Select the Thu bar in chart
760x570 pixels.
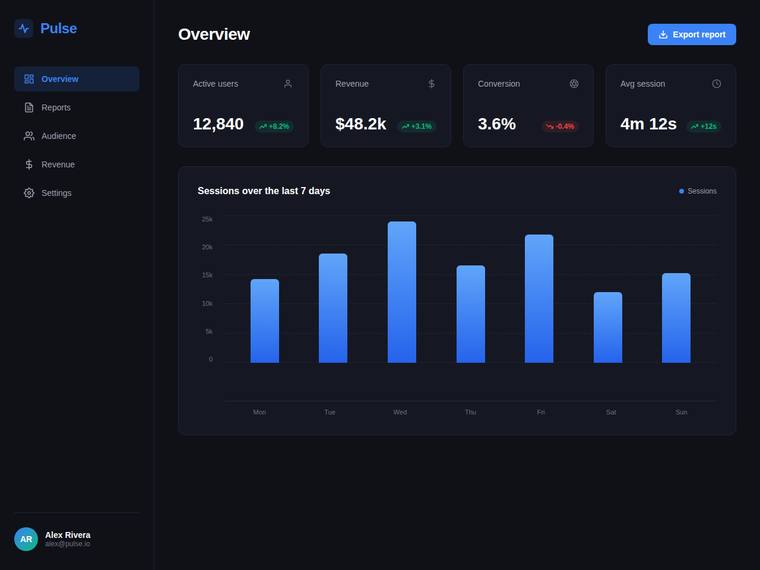[x=471, y=314]
